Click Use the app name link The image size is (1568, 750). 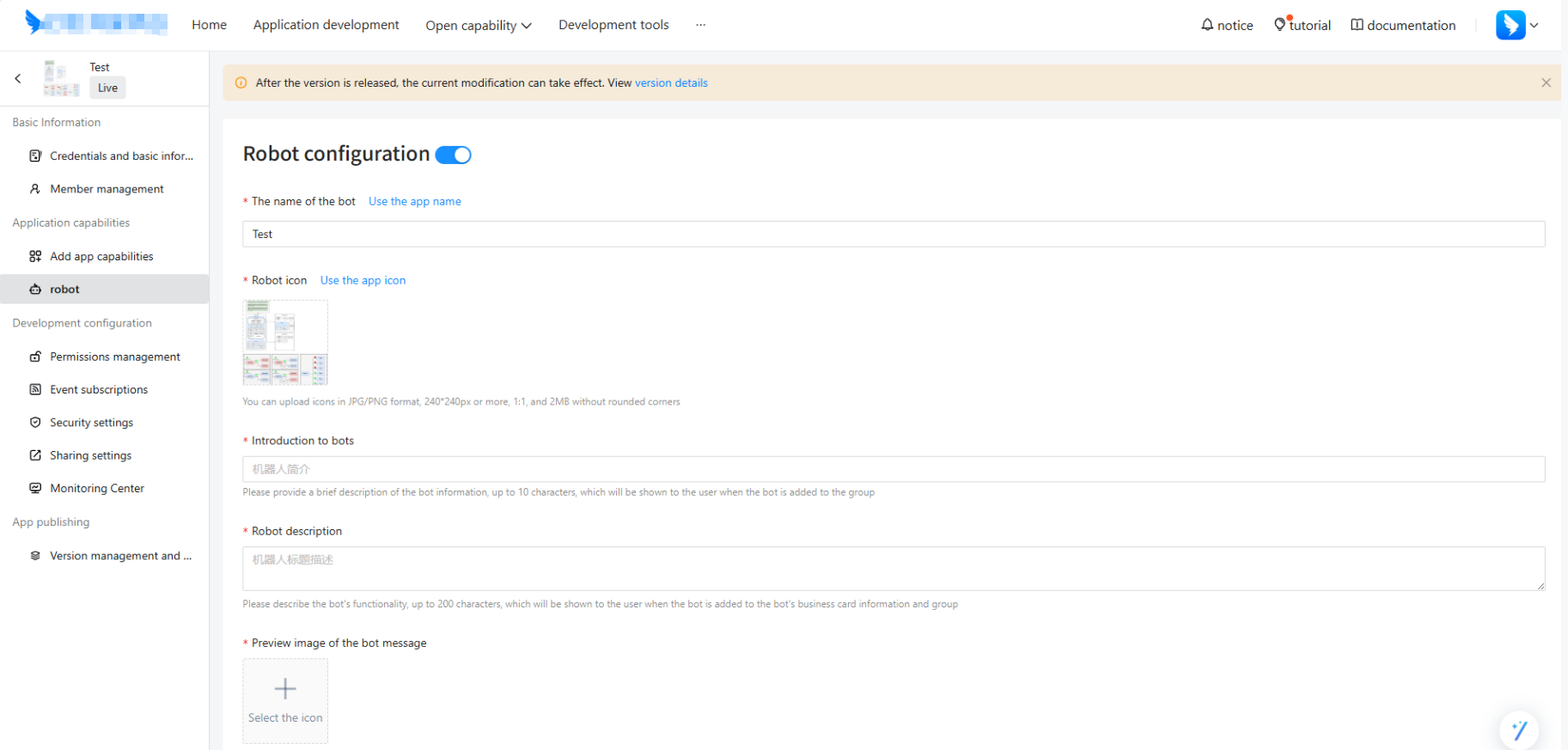pos(414,201)
